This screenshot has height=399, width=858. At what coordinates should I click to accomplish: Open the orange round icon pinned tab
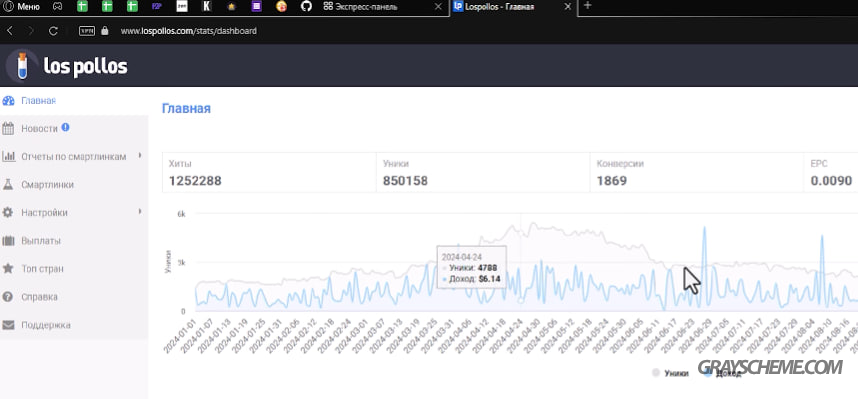tap(281, 7)
